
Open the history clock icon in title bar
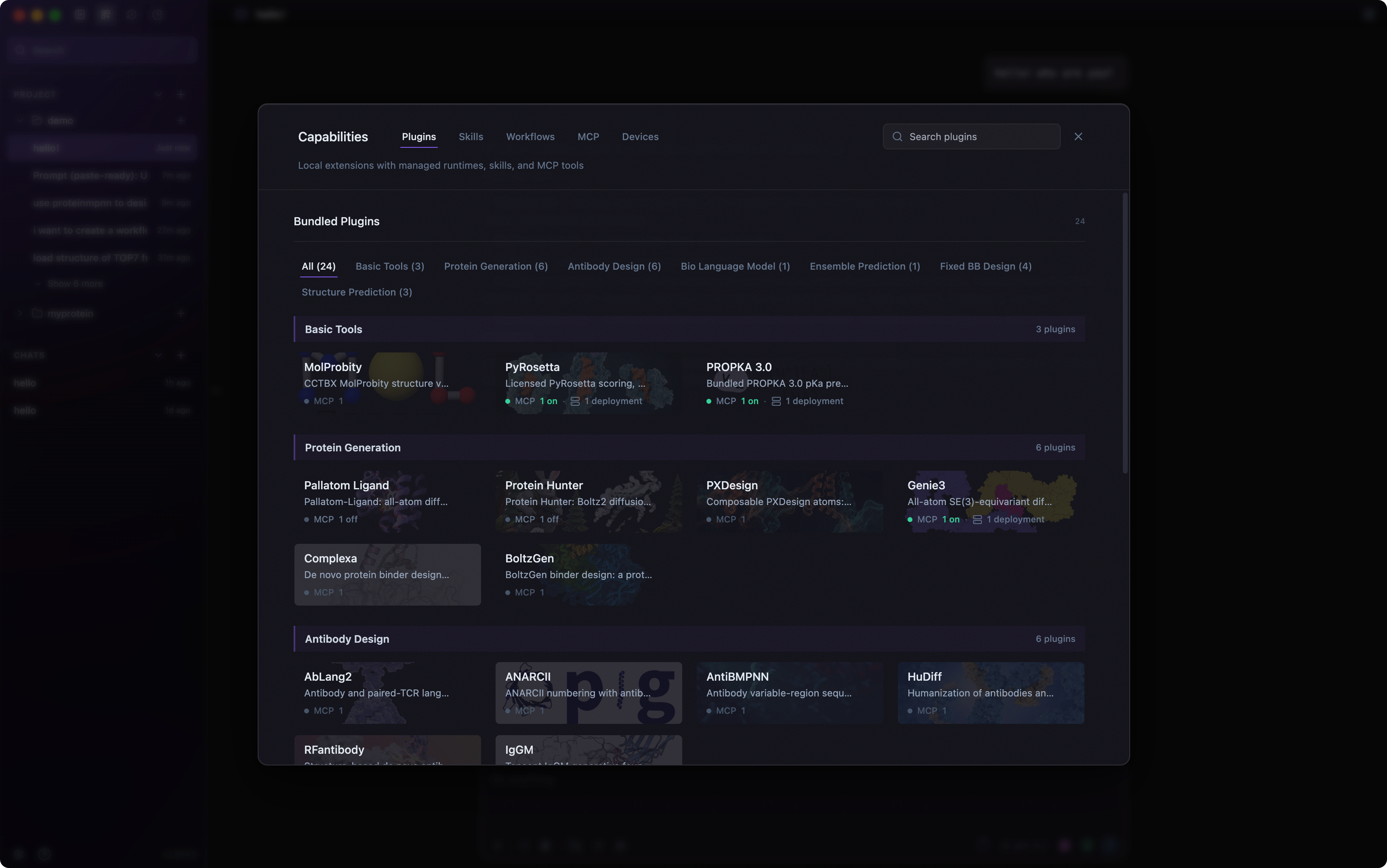coord(132,15)
